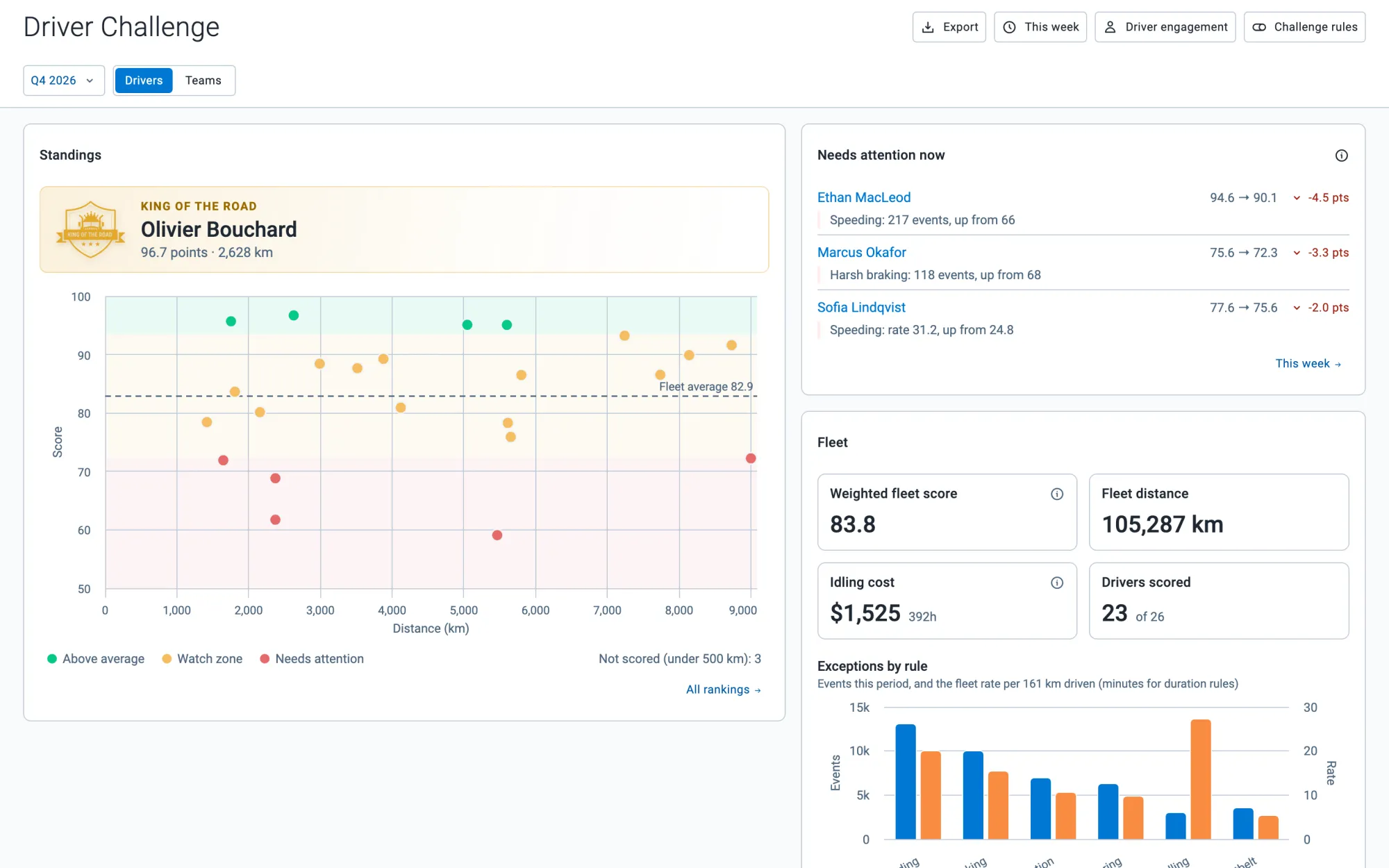
Task: Open the info icon in Needs attention now
Action: click(x=1342, y=156)
